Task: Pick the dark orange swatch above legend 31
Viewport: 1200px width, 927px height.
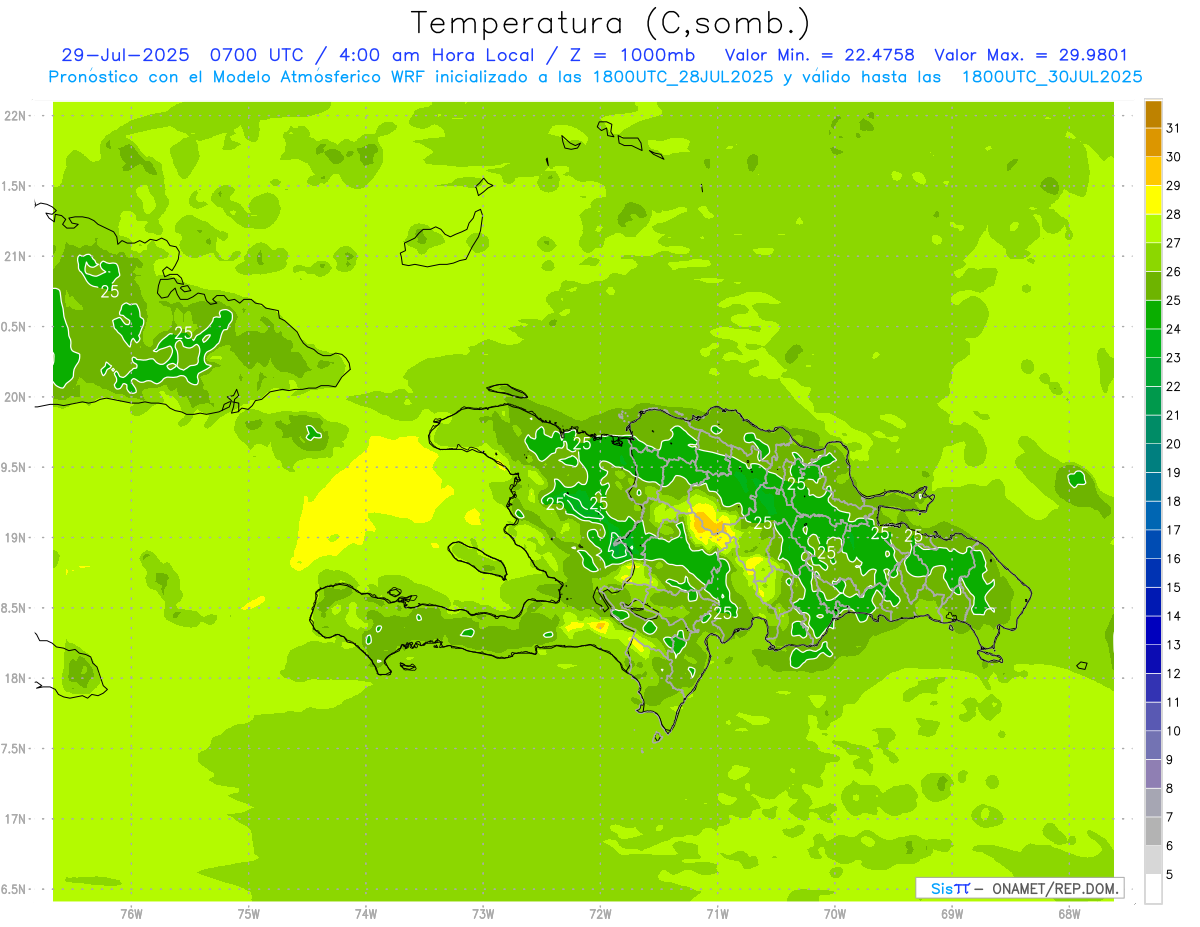Action: point(1153,114)
